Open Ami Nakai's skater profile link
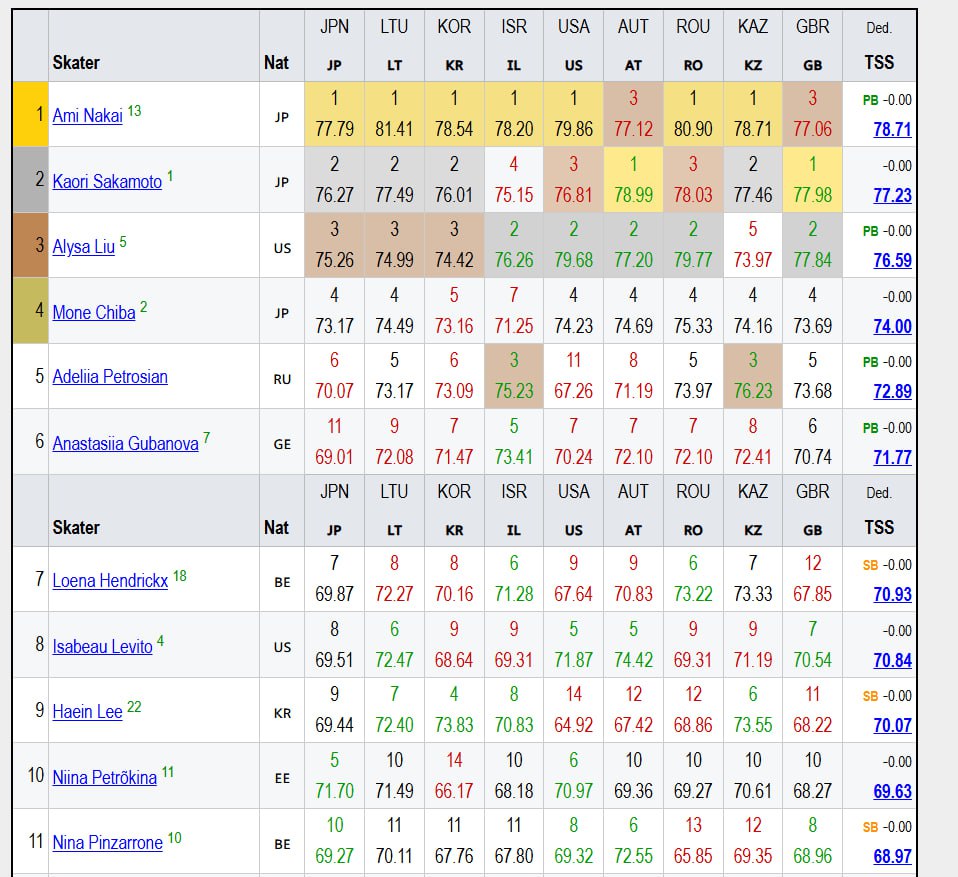Screen dimensions: 958x877 [87, 116]
